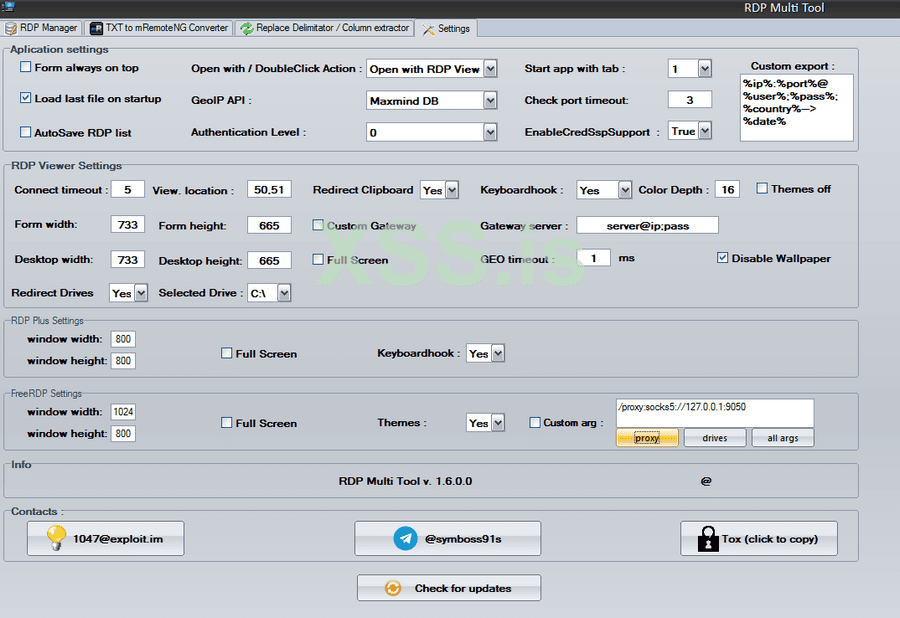Click the refresh icon on Check for updates
Viewport: 900px width, 618px height.
click(x=393, y=589)
